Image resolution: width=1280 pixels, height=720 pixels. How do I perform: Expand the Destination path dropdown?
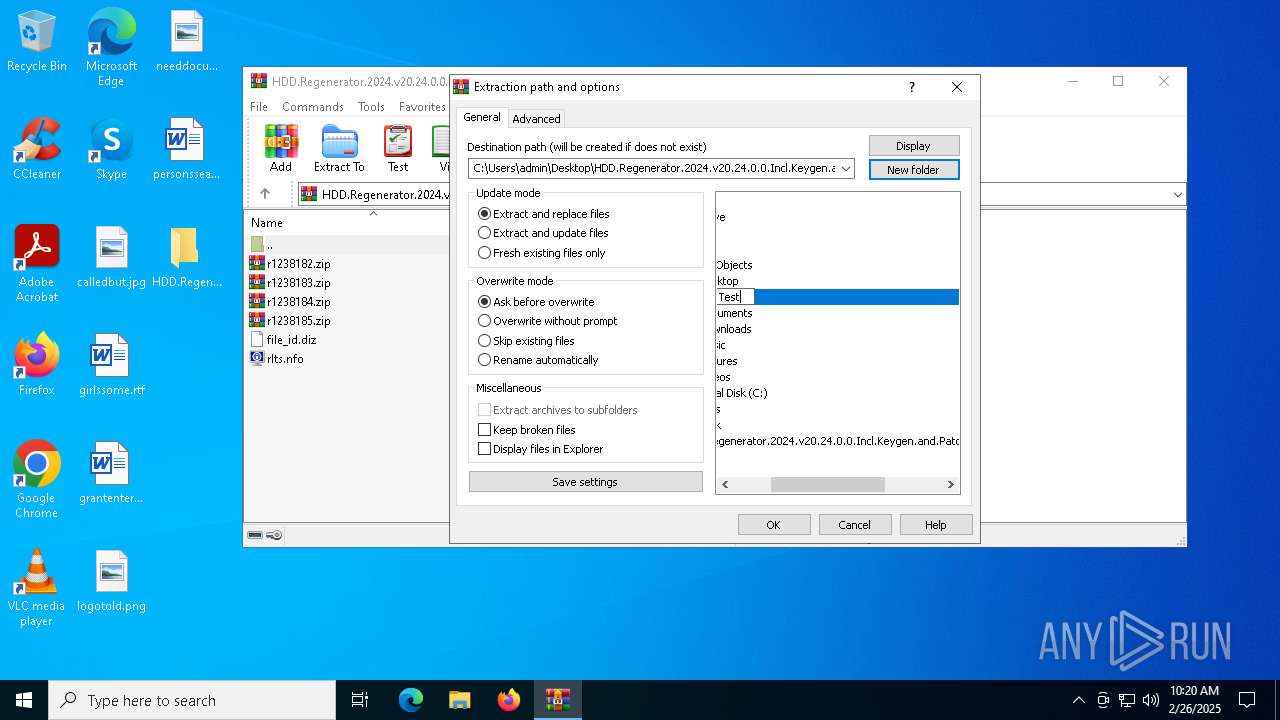(846, 169)
